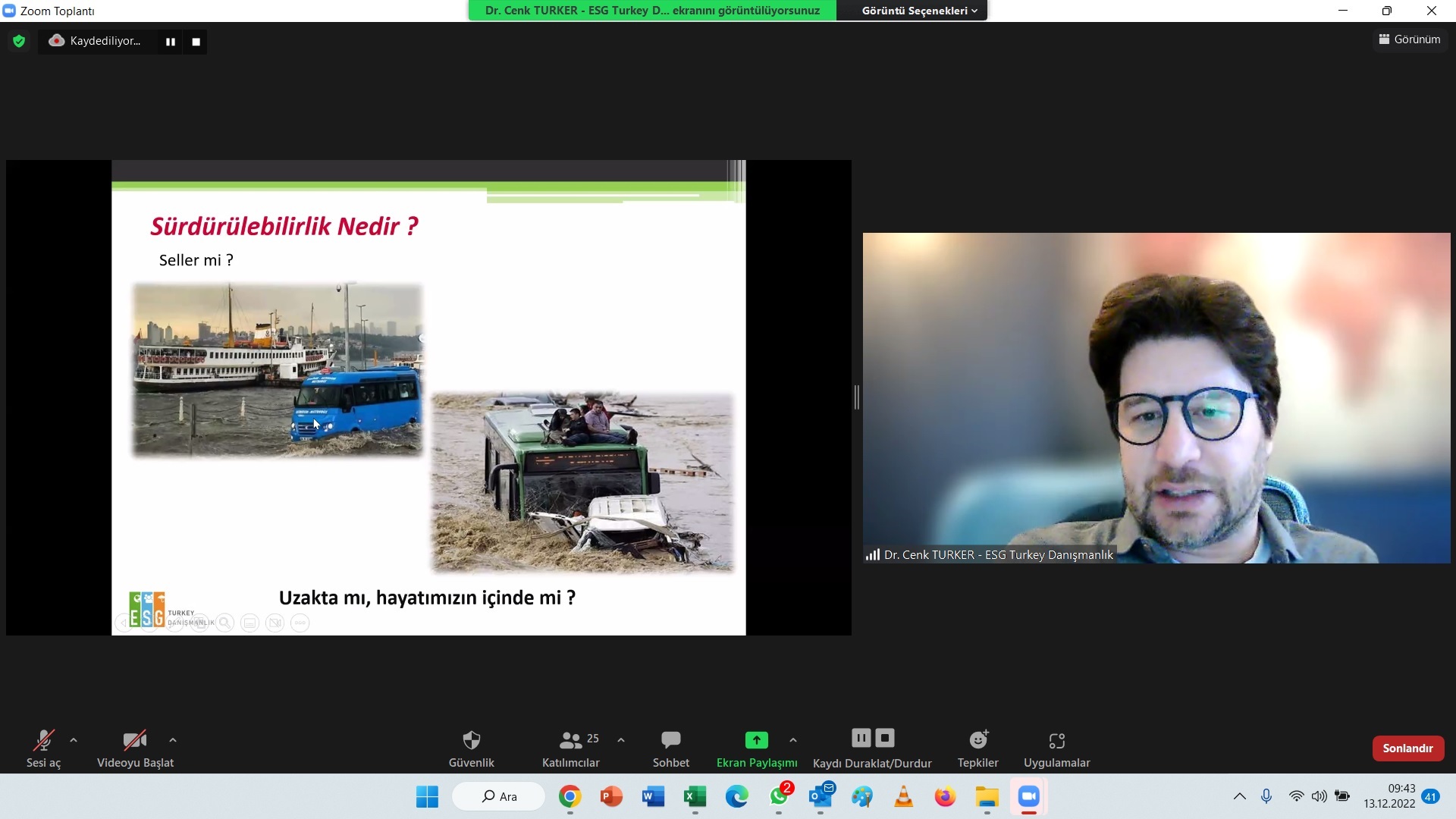Viewport: 1456px width, 819px height.
Task: Click the divider handle between slide and video
Action: click(857, 397)
